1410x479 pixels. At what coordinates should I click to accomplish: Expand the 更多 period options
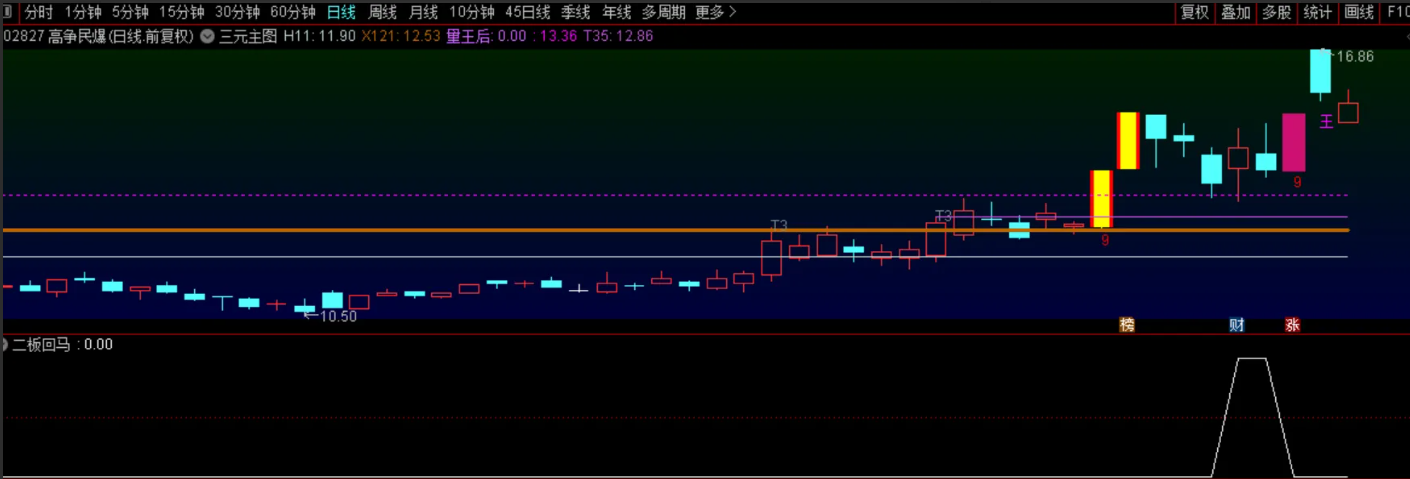tap(715, 12)
